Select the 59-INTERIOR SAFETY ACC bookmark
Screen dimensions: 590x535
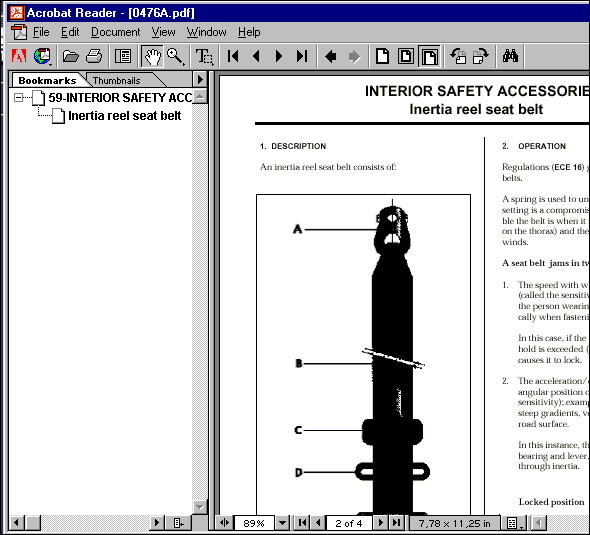click(x=120, y=98)
